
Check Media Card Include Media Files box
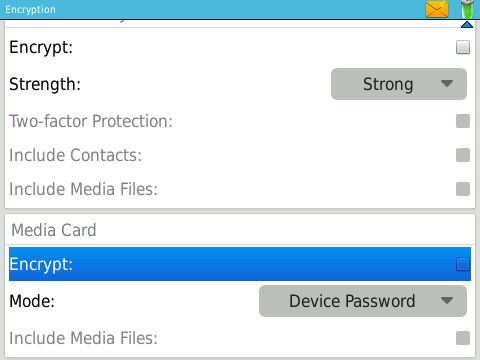[463, 338]
